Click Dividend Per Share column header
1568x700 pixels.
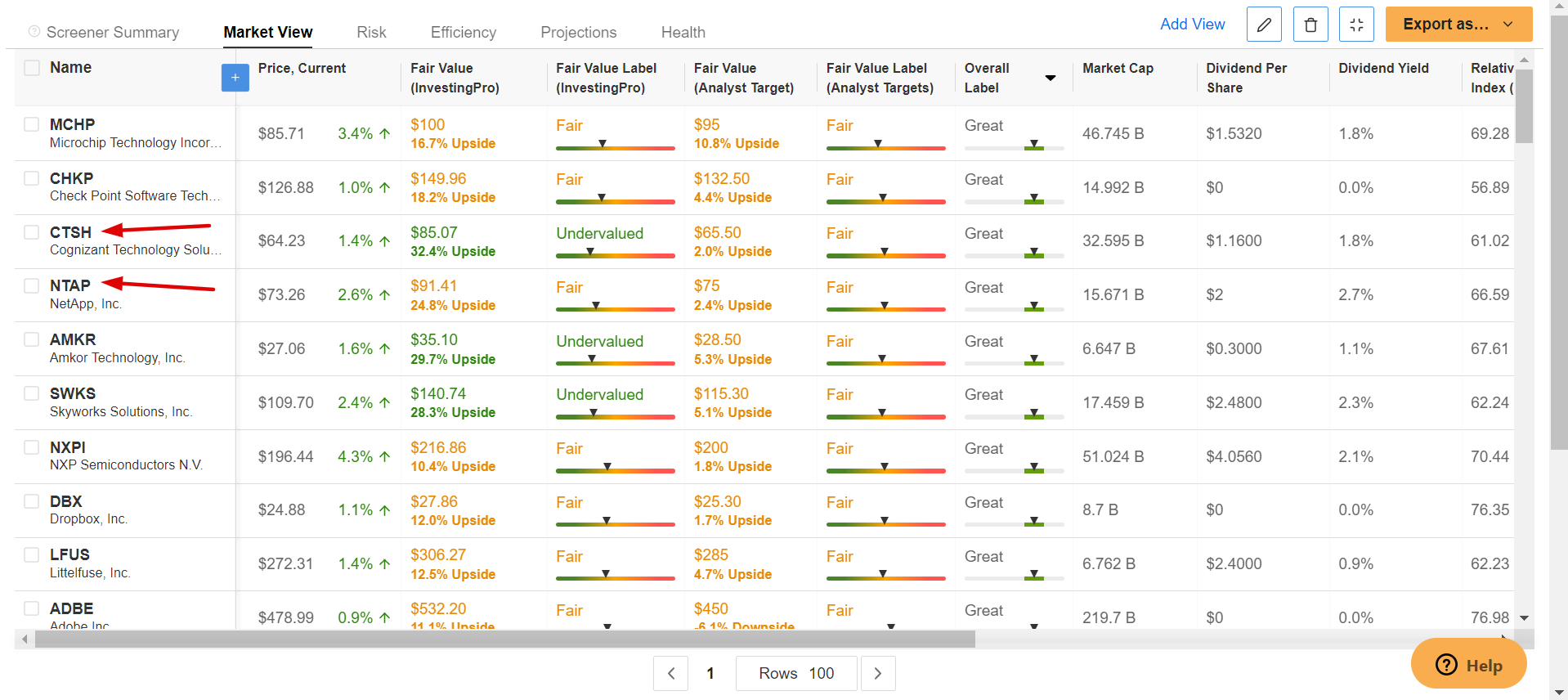(1246, 78)
